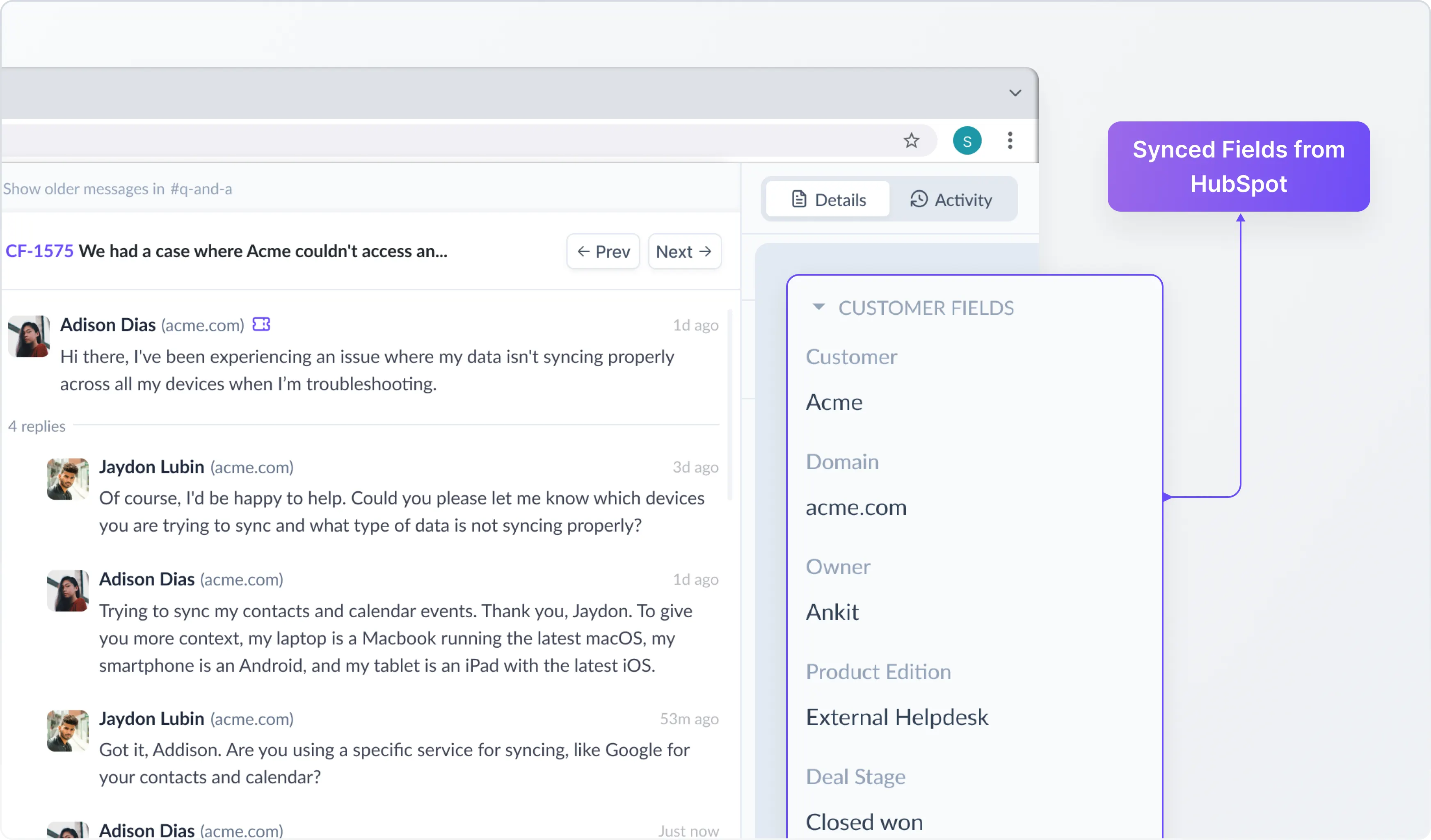Image resolution: width=1431 pixels, height=840 pixels.
Task: Click the Product Edition value External Helpdesk
Action: [x=897, y=717]
